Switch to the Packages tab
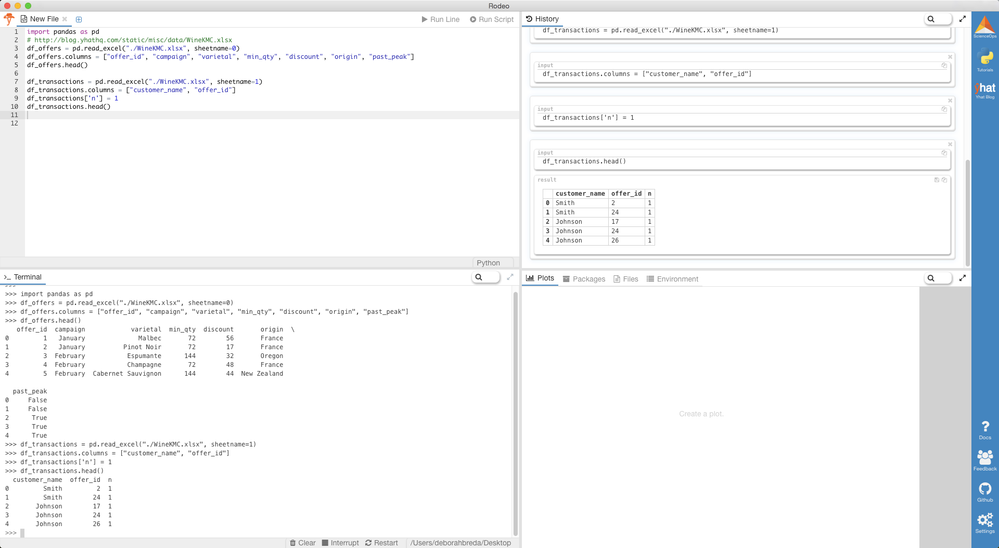 click(x=584, y=279)
